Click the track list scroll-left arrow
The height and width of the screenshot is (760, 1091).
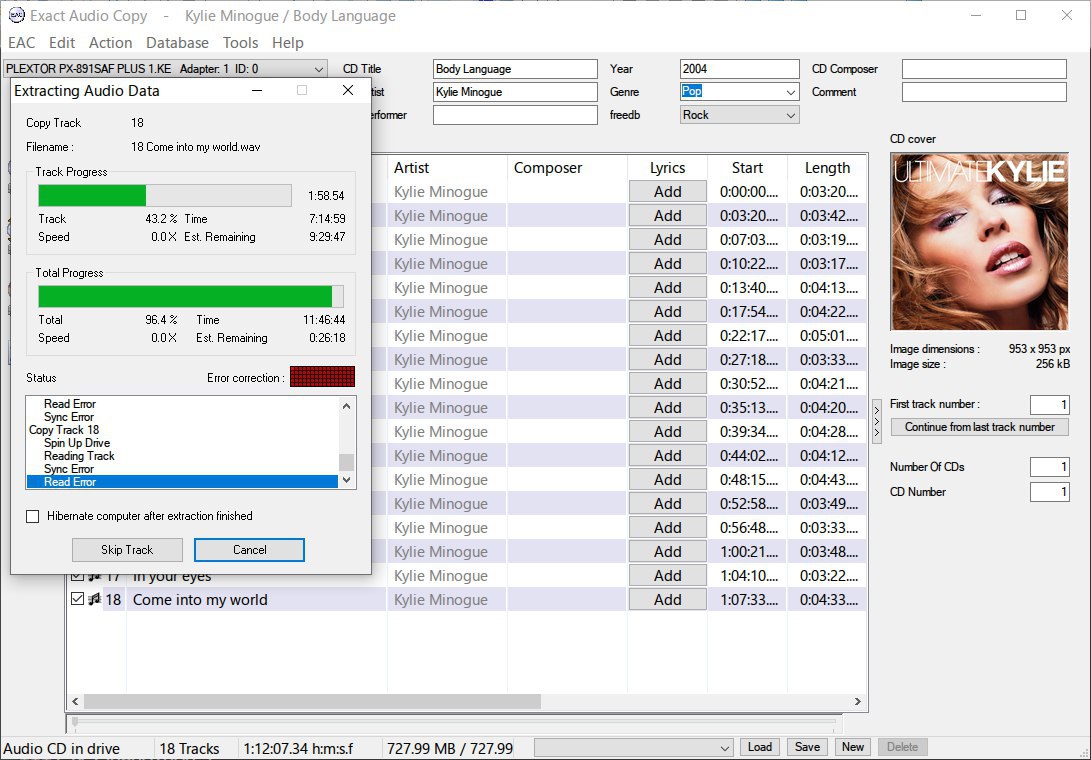pos(75,702)
